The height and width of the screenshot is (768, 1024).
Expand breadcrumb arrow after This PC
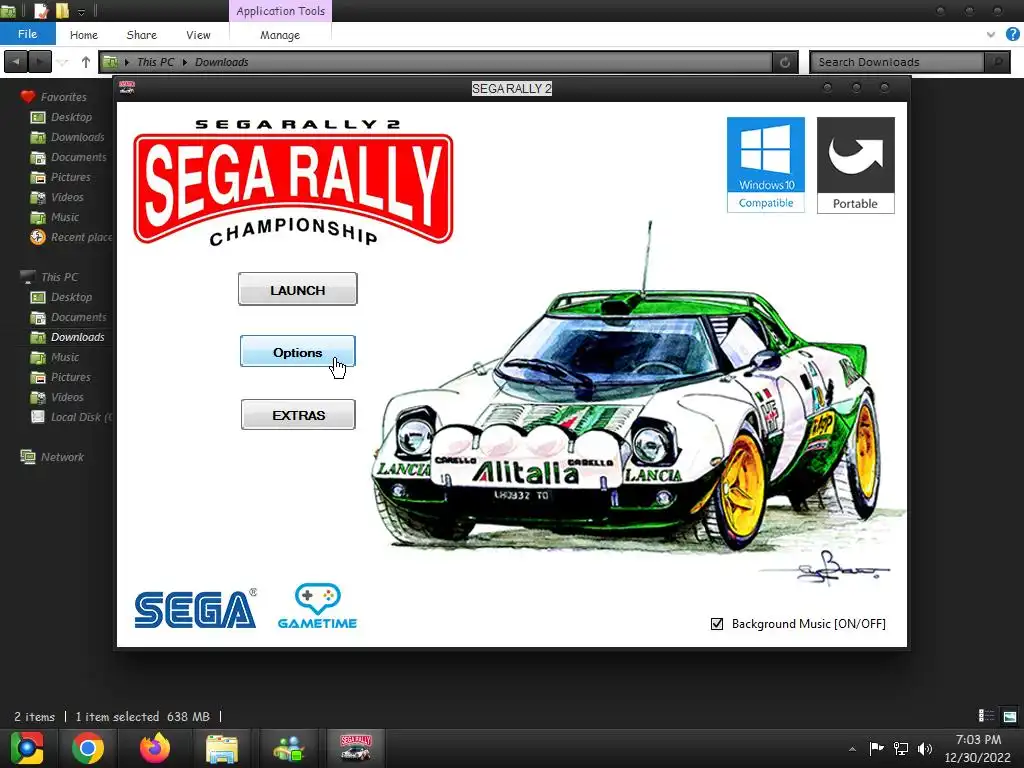click(x=185, y=62)
